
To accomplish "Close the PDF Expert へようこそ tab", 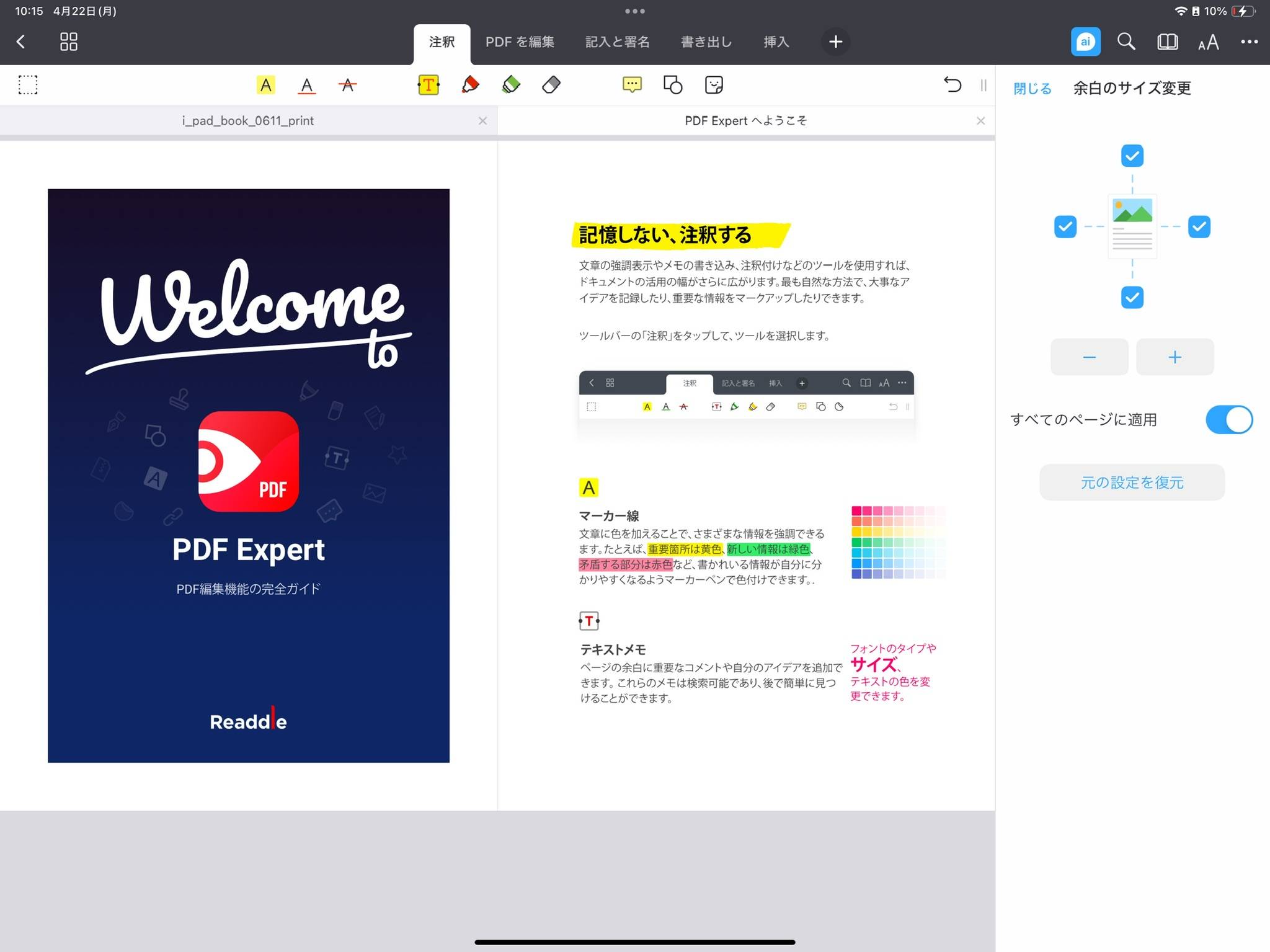I will tap(980, 121).
